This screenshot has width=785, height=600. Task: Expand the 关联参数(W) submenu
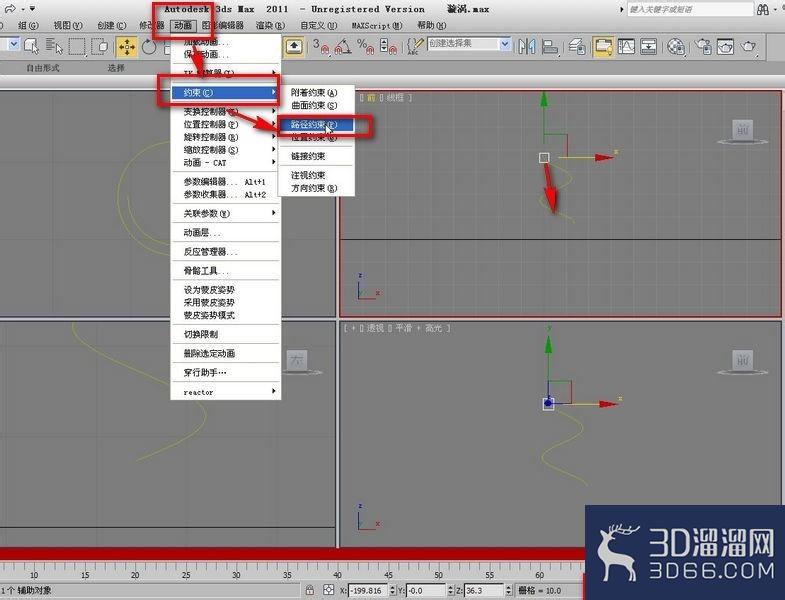pos(225,213)
